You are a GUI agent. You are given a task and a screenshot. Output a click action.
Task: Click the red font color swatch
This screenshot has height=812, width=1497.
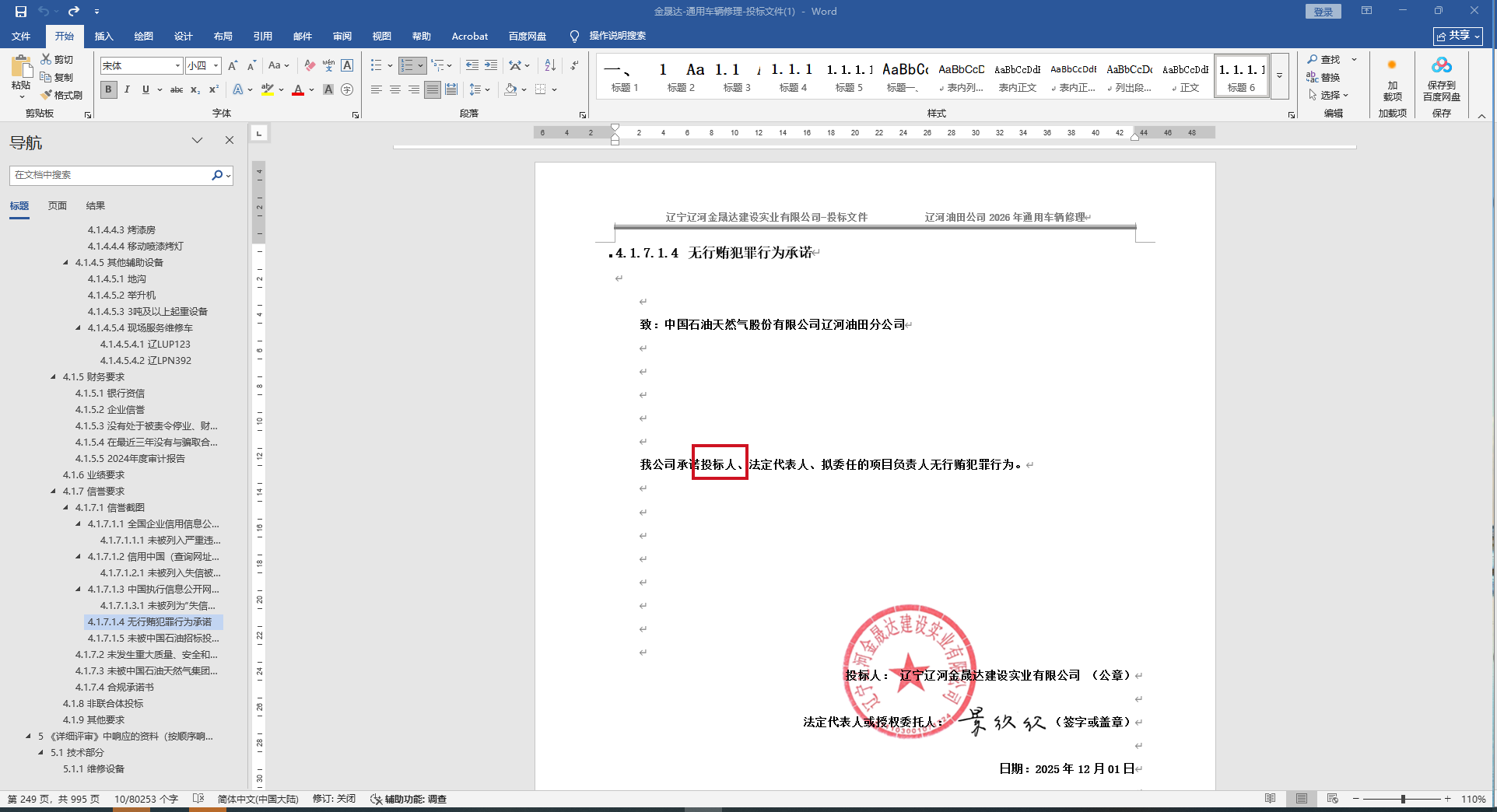point(298,89)
